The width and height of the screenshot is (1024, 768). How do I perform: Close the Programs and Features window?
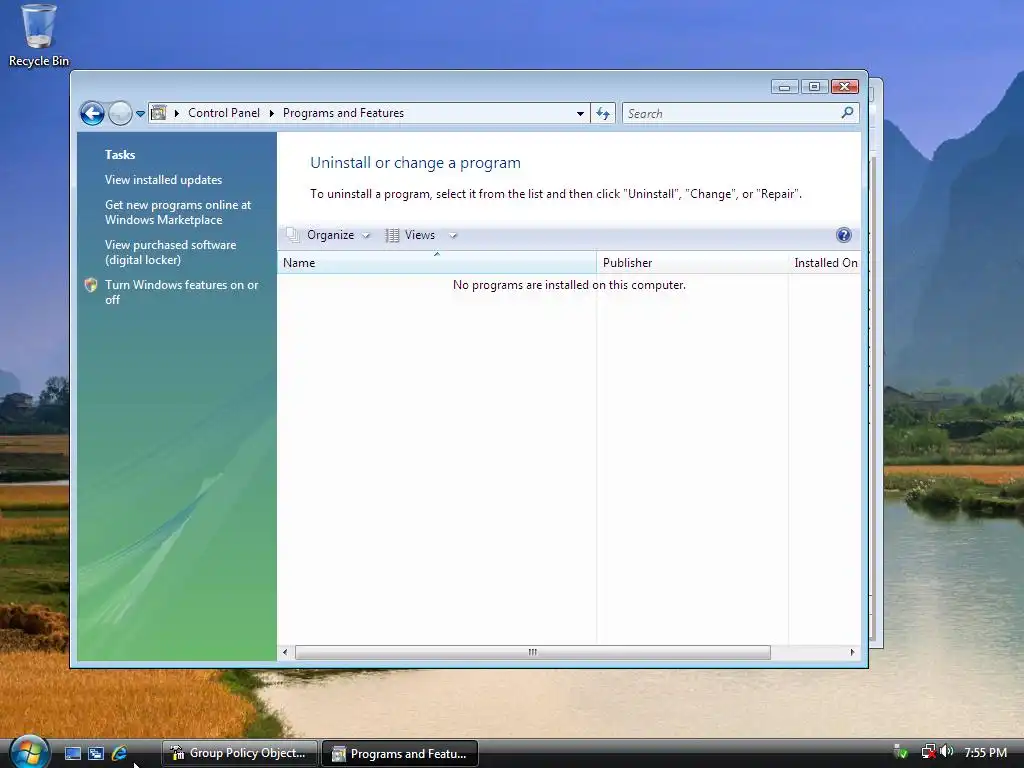pos(845,87)
